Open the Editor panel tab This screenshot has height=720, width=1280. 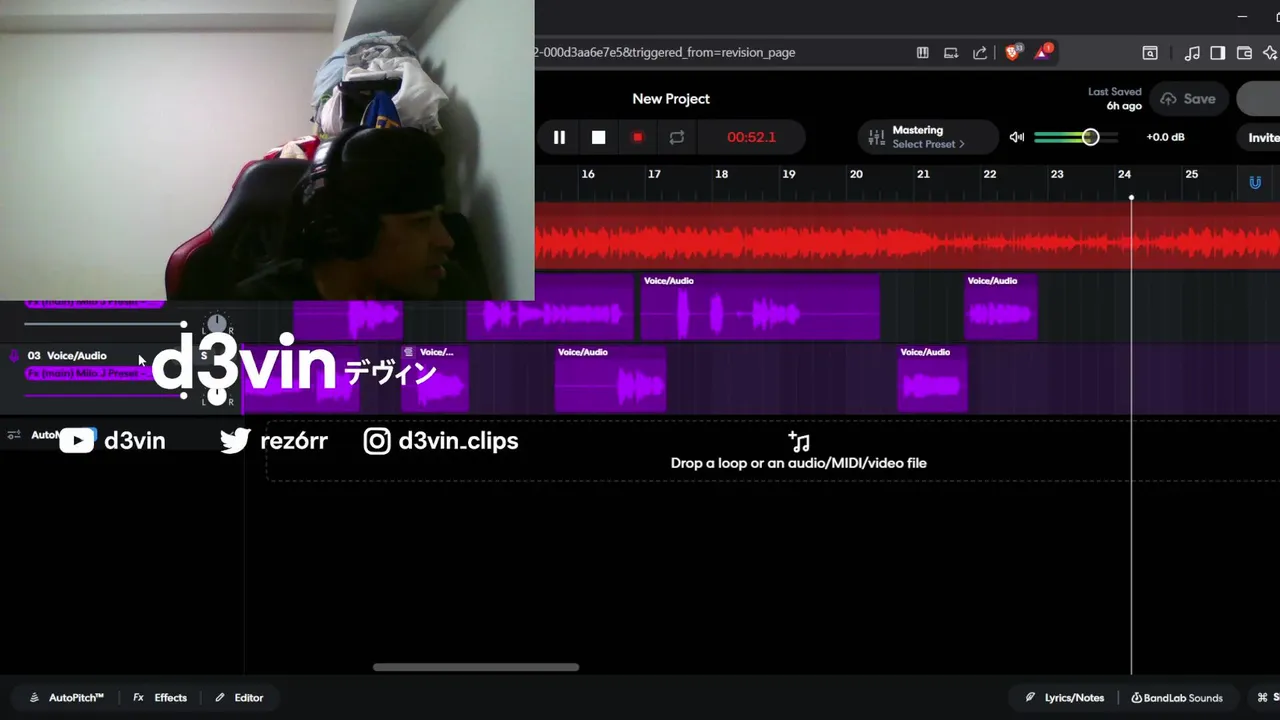(239, 698)
